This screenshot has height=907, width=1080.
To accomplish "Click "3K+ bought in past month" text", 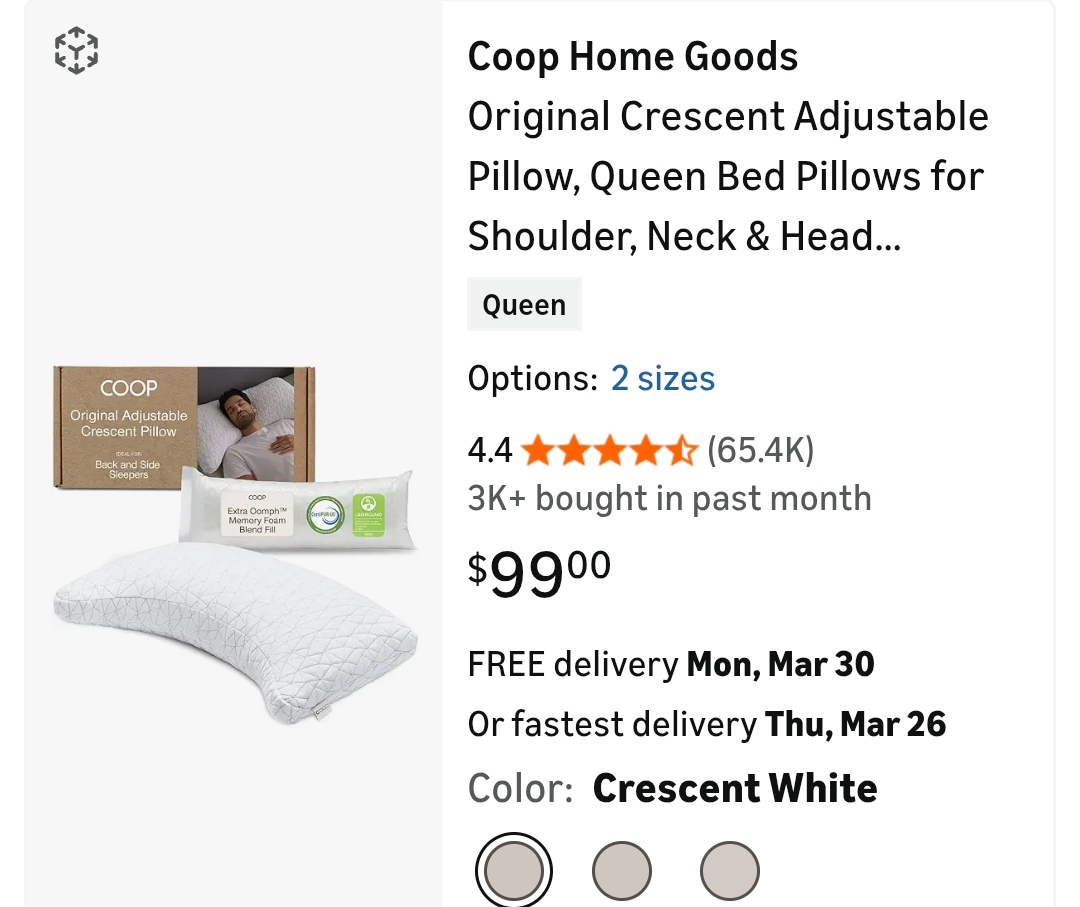I will coord(669,498).
